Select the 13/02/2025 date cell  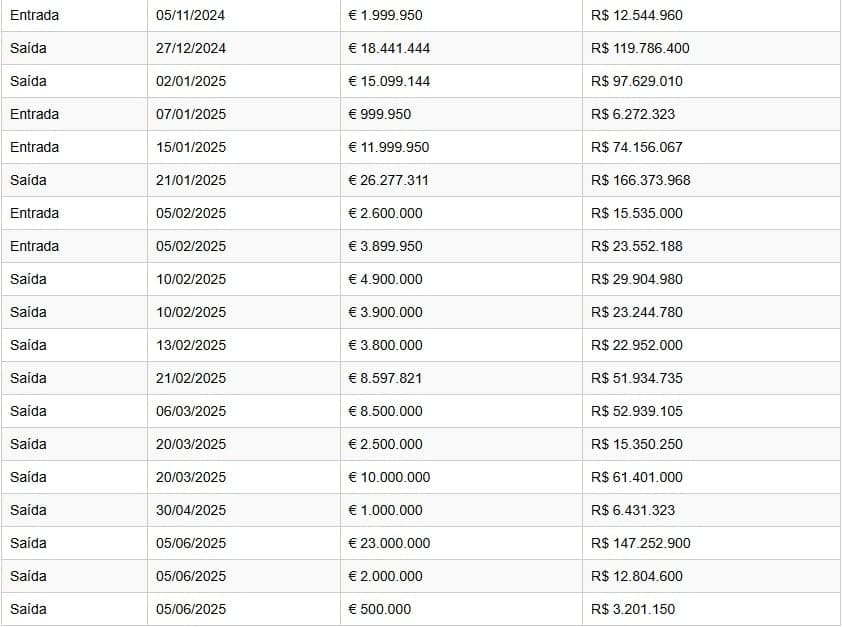[x=191, y=345]
